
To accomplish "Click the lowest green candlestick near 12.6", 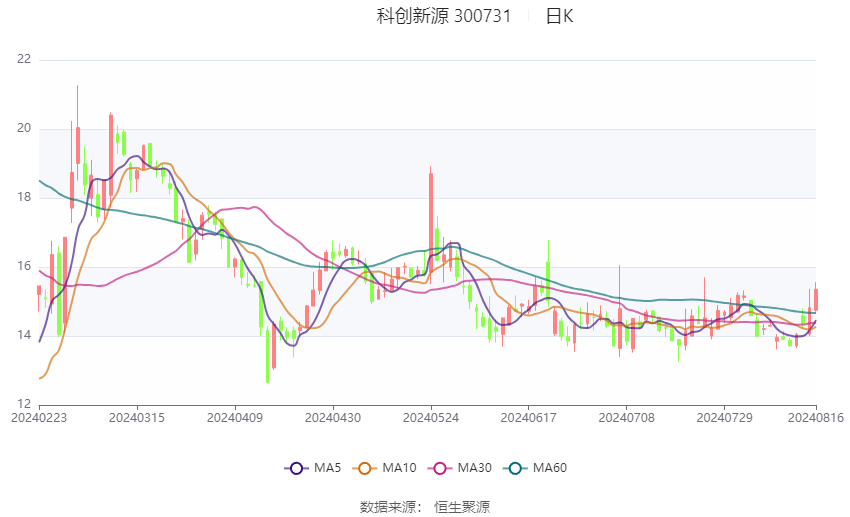I will click(267, 355).
